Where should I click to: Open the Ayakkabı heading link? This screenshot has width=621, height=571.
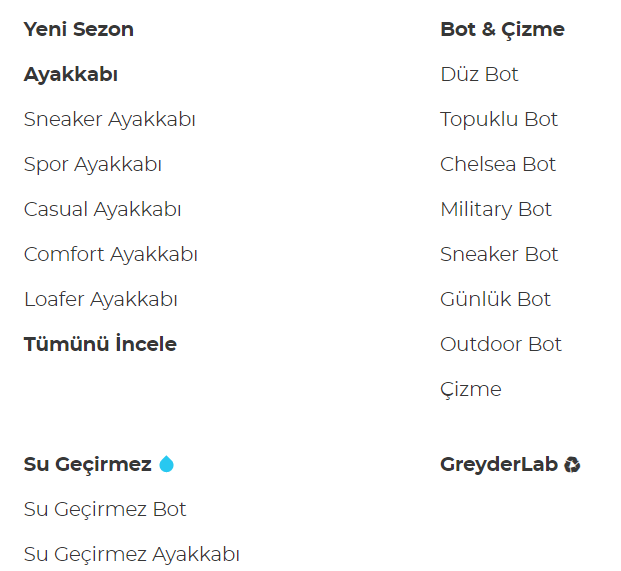tap(71, 74)
